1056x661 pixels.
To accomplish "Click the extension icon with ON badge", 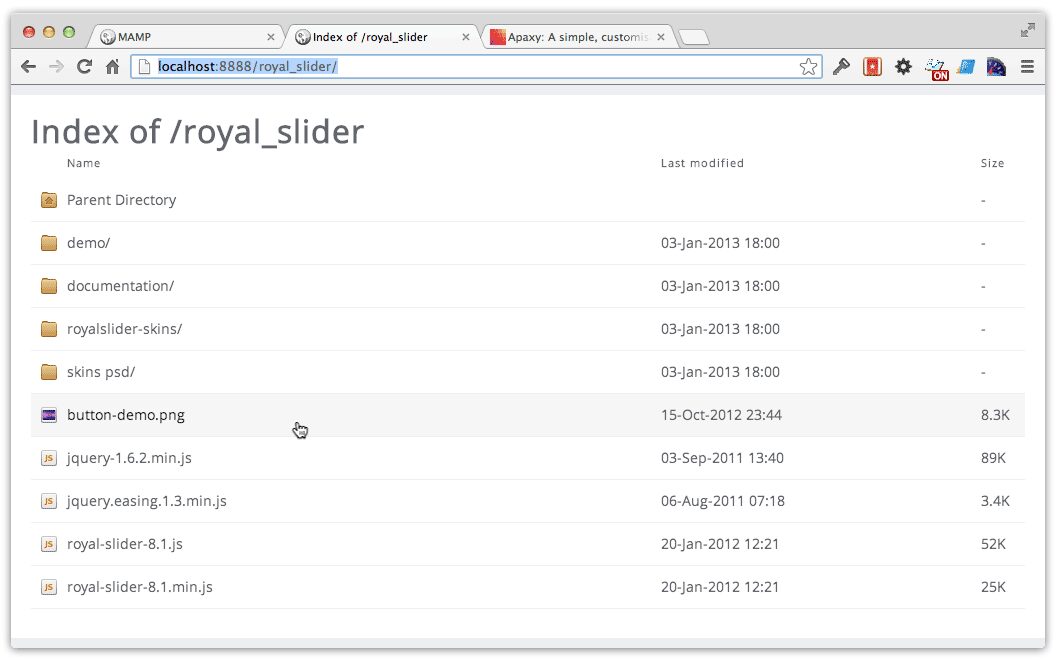I will tap(936, 68).
